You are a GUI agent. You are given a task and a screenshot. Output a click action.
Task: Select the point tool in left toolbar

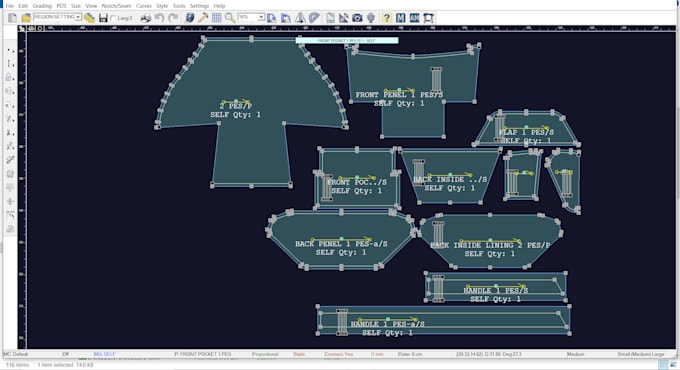pyautogui.click(x=10, y=50)
